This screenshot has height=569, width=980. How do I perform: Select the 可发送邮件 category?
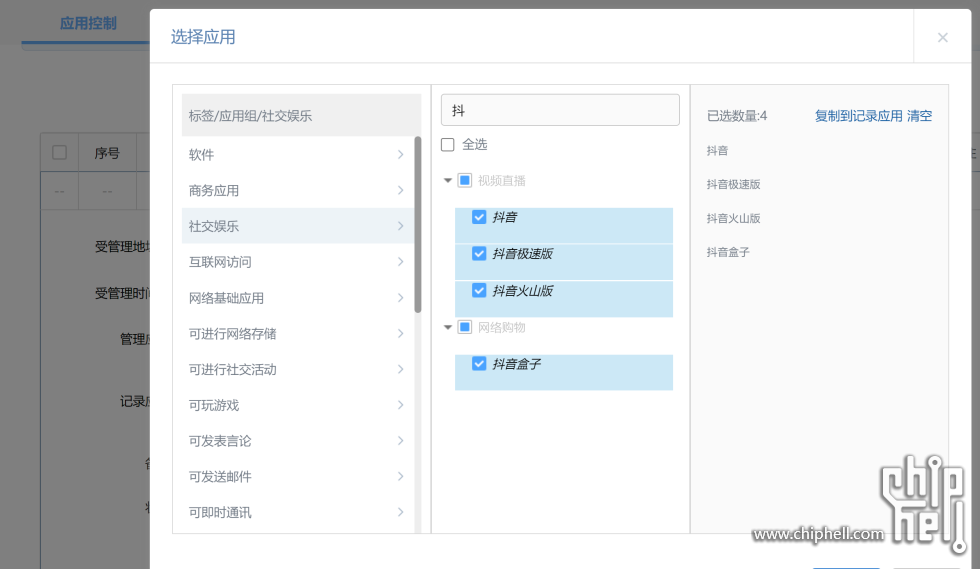tap(298, 476)
